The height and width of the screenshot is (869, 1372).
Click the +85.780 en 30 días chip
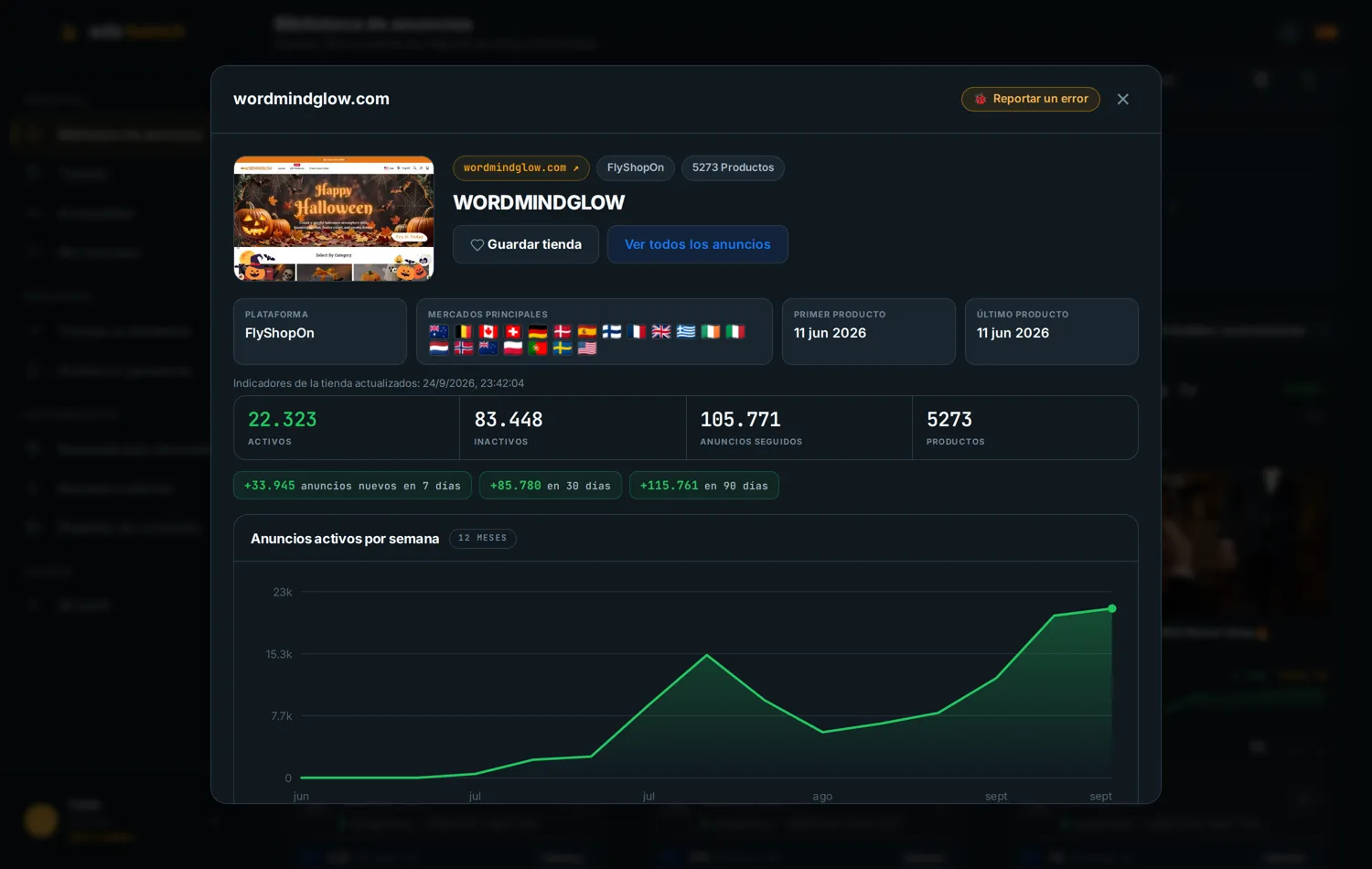tap(551, 486)
